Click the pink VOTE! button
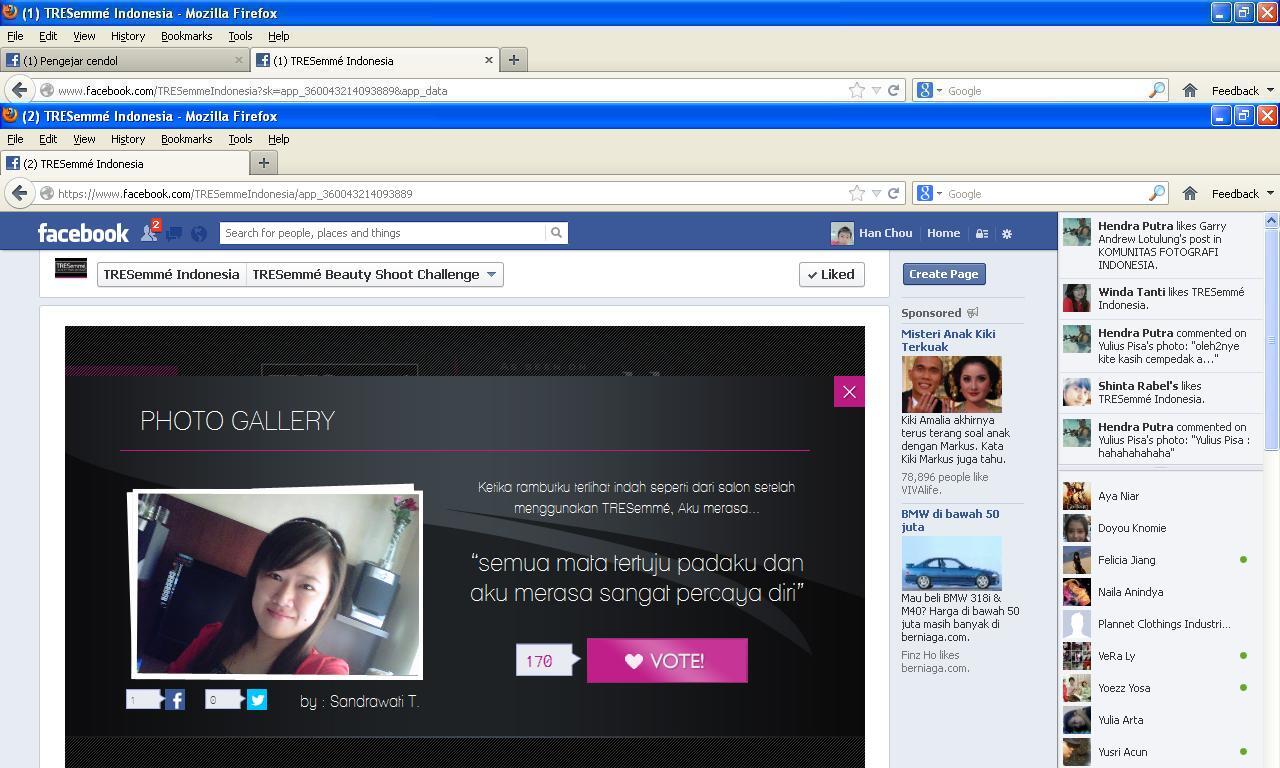This screenshot has height=768, width=1280. 667,661
